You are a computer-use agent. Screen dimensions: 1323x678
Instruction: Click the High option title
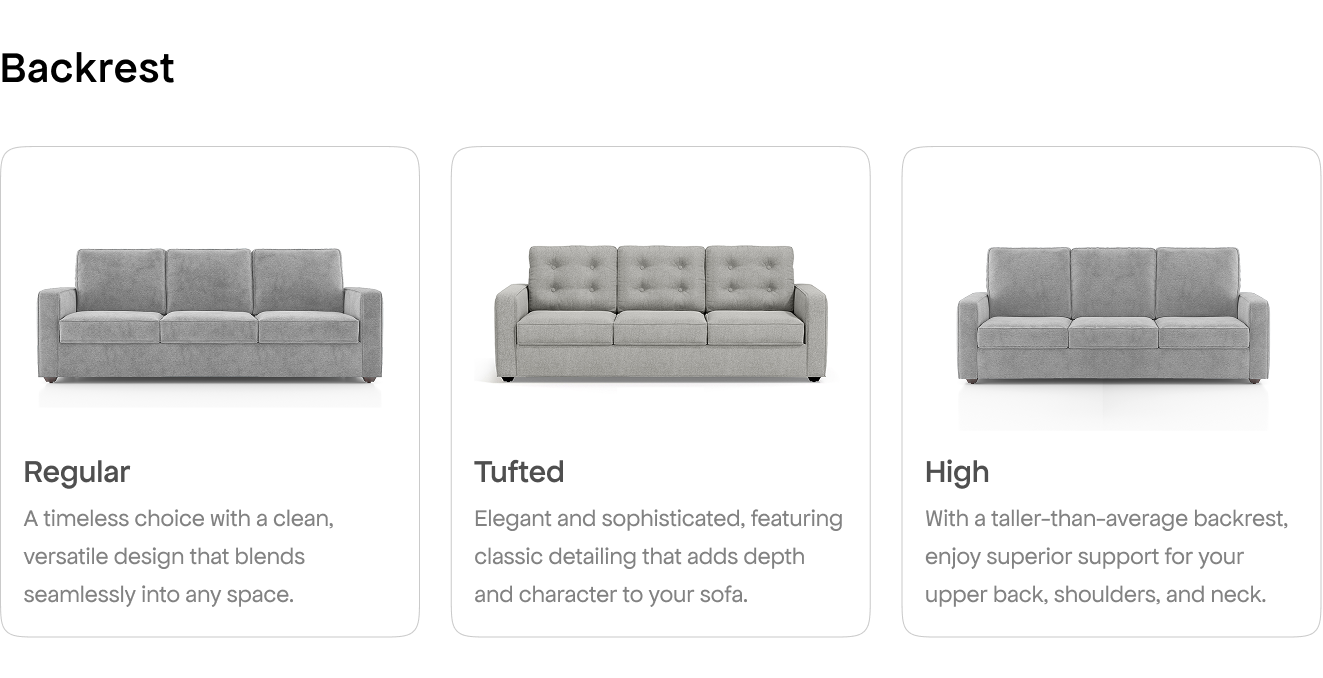click(x=957, y=473)
